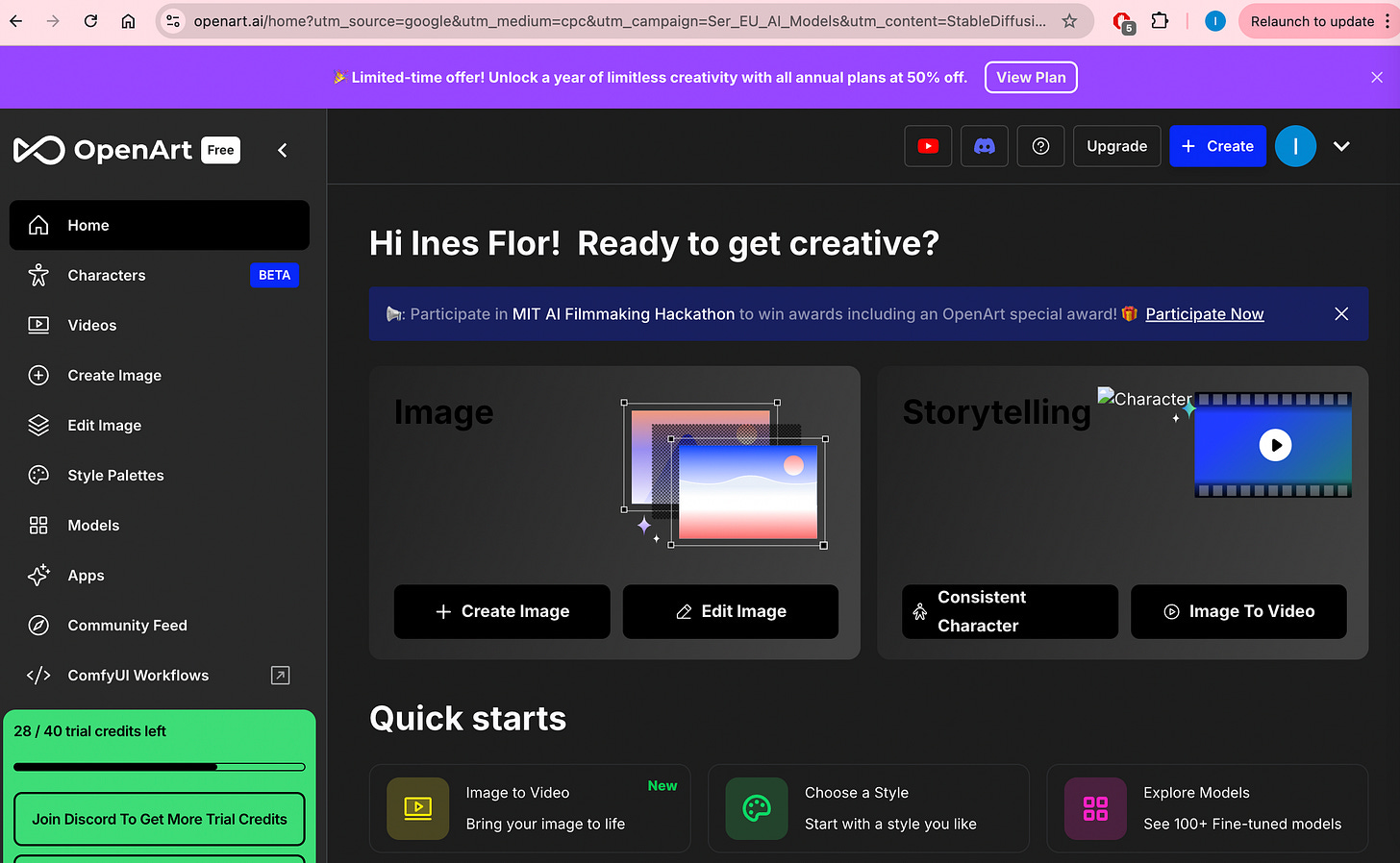The height and width of the screenshot is (863, 1400).
Task: Click the Image card illustration
Action: tap(725, 475)
